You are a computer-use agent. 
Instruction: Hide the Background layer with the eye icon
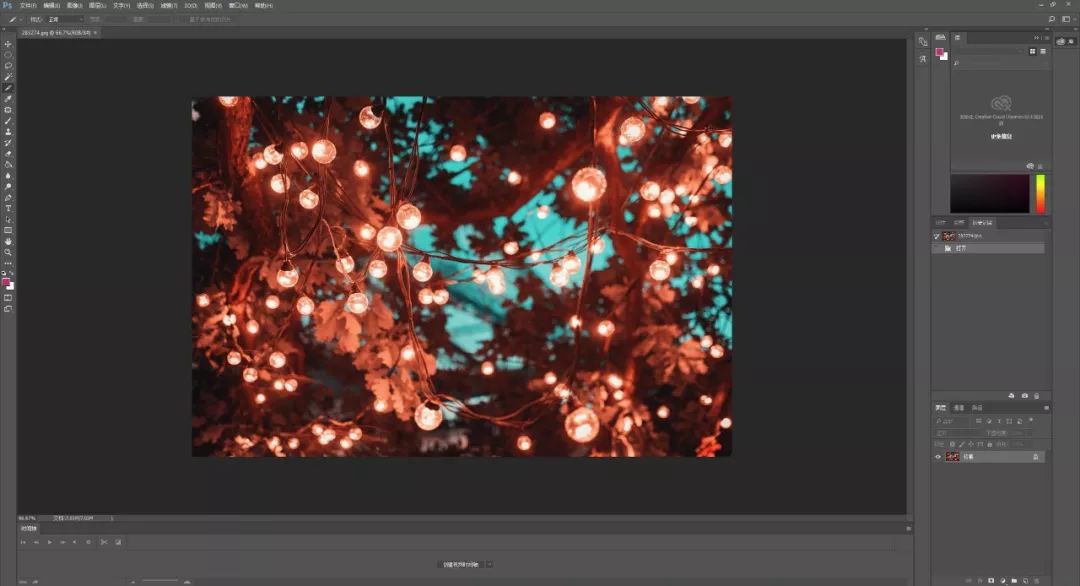click(938, 456)
